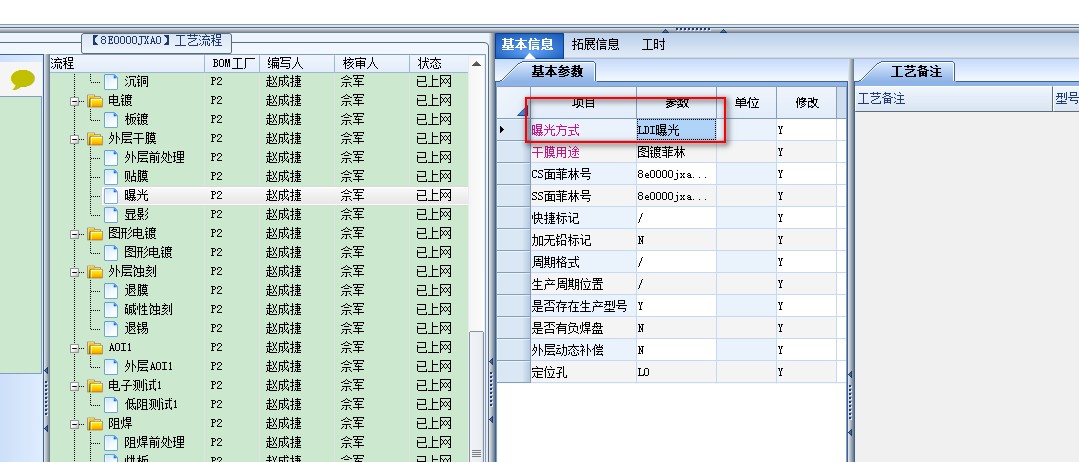Collapse the 电镀 tree node
Image resolution: width=1079 pixels, height=462 pixels.
74,101
